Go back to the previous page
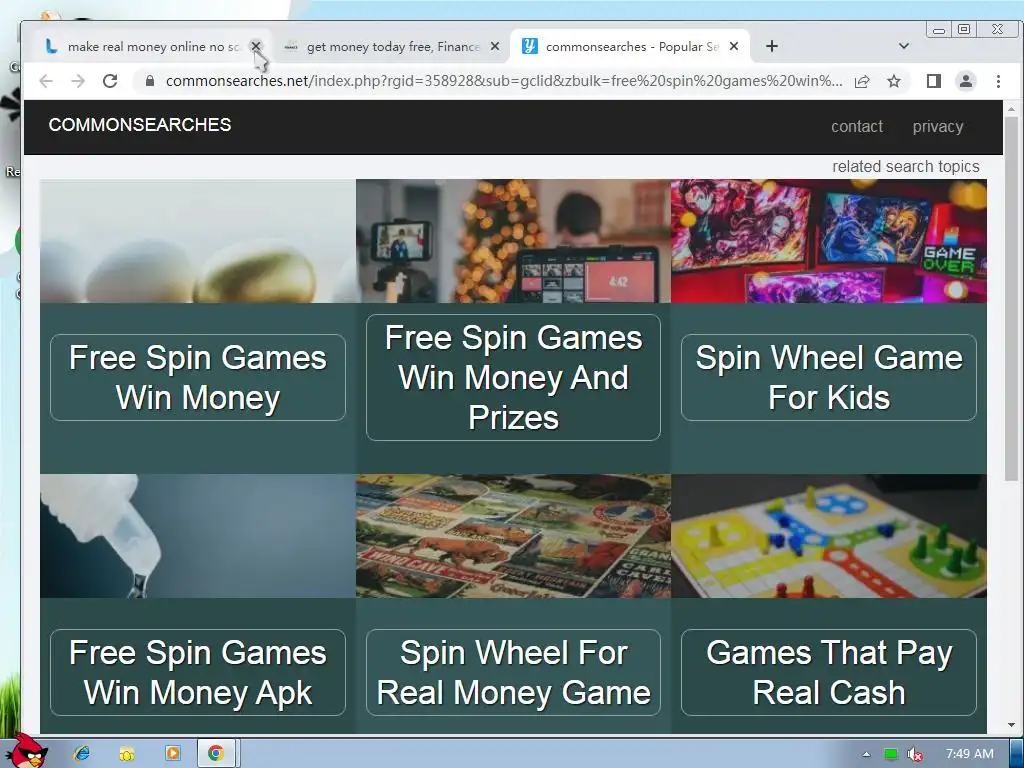This screenshot has height=768, width=1024. pyautogui.click(x=46, y=81)
